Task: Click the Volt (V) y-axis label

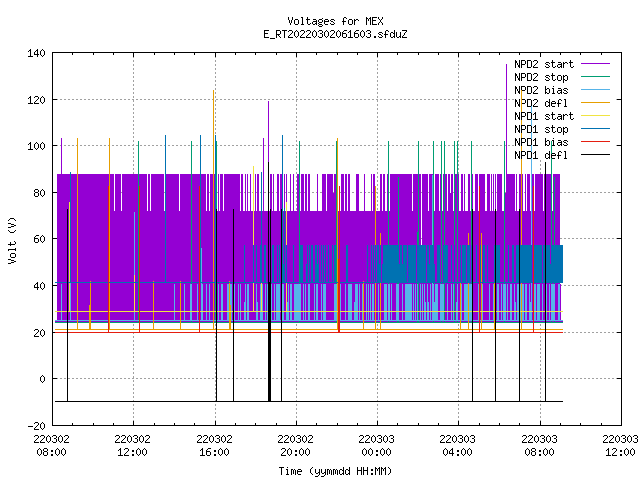Action: 12,240
